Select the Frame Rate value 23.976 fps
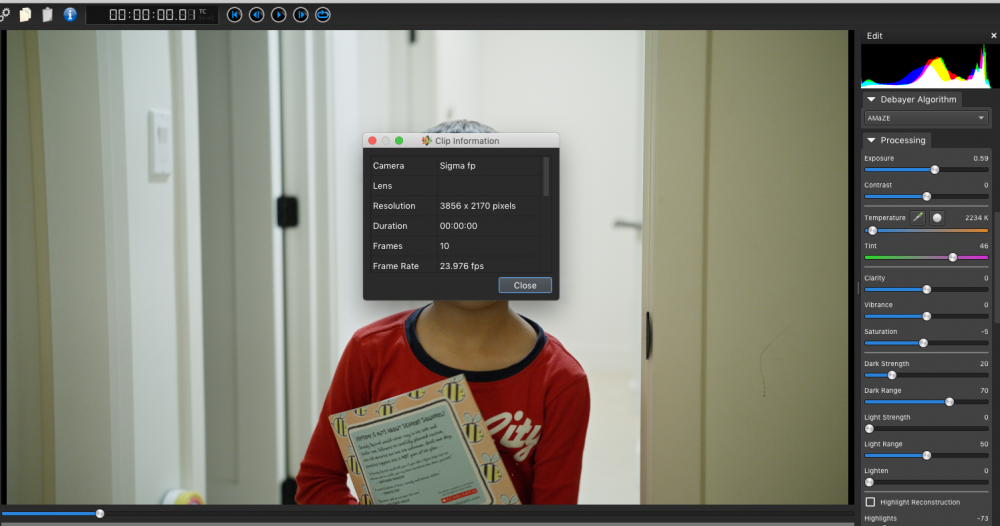Image resolution: width=1000 pixels, height=526 pixels. click(x=462, y=266)
